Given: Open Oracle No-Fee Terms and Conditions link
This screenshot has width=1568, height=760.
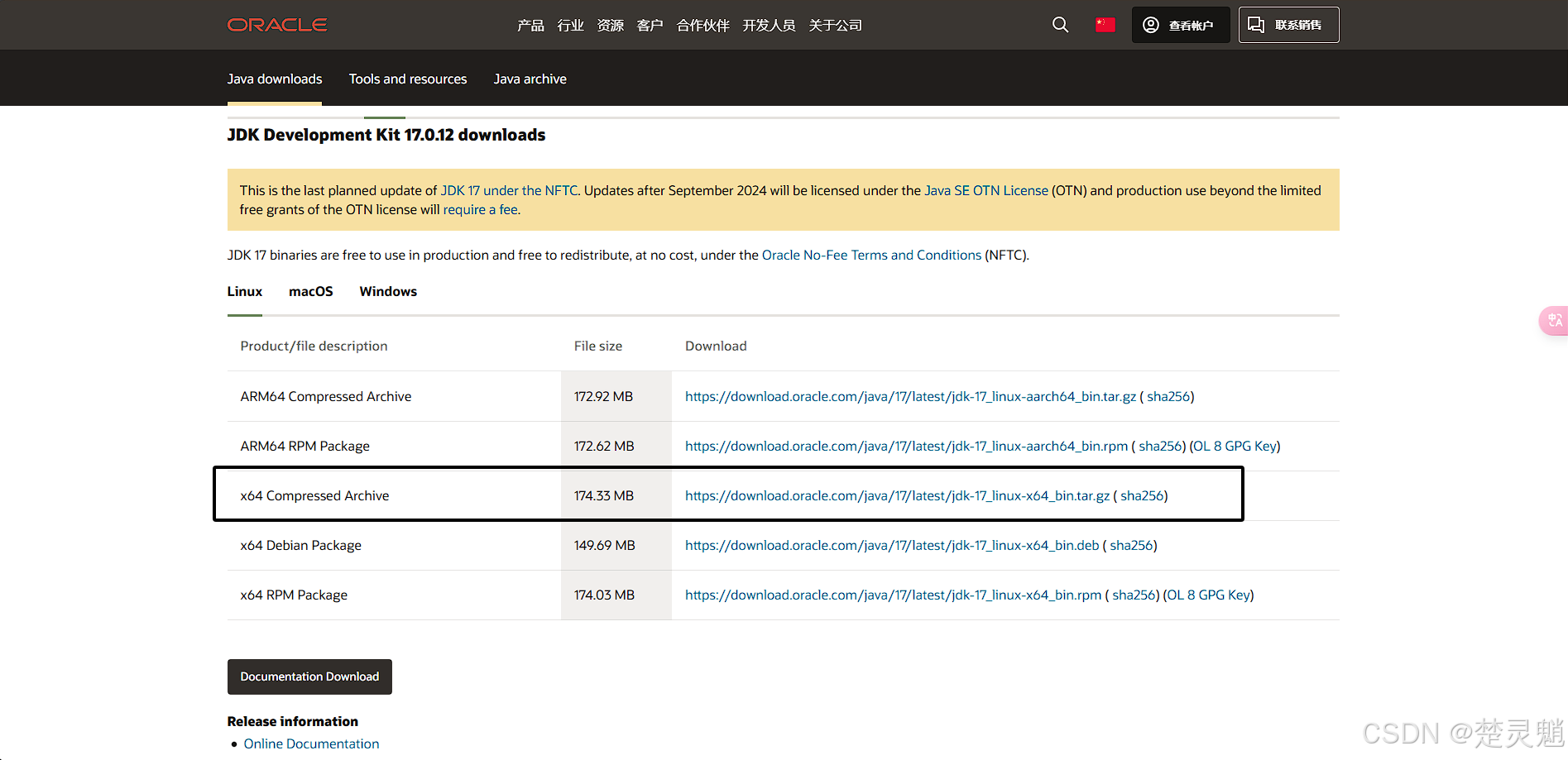Looking at the screenshot, I should click(x=871, y=255).
